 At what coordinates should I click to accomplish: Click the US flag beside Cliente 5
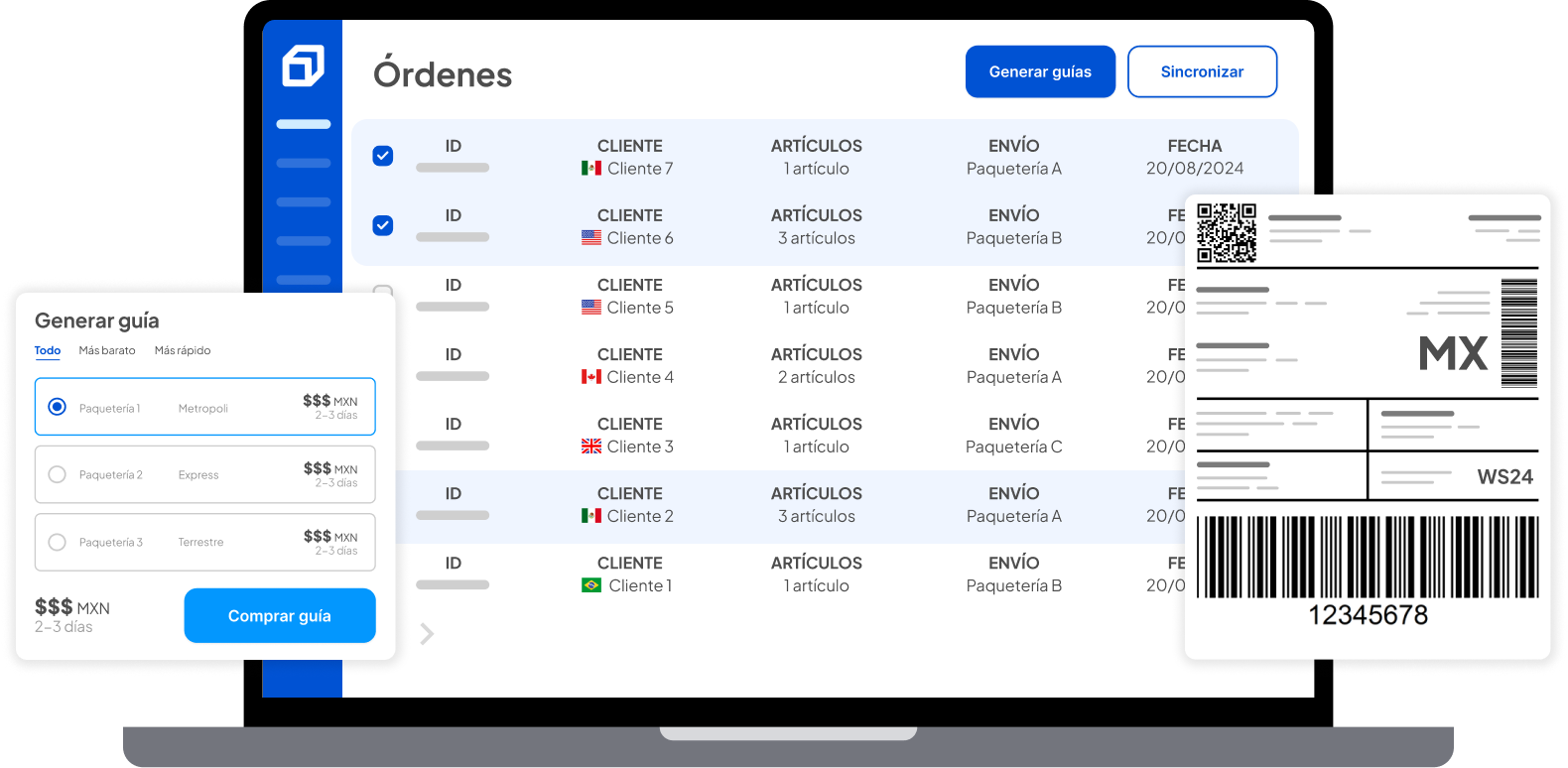click(591, 308)
